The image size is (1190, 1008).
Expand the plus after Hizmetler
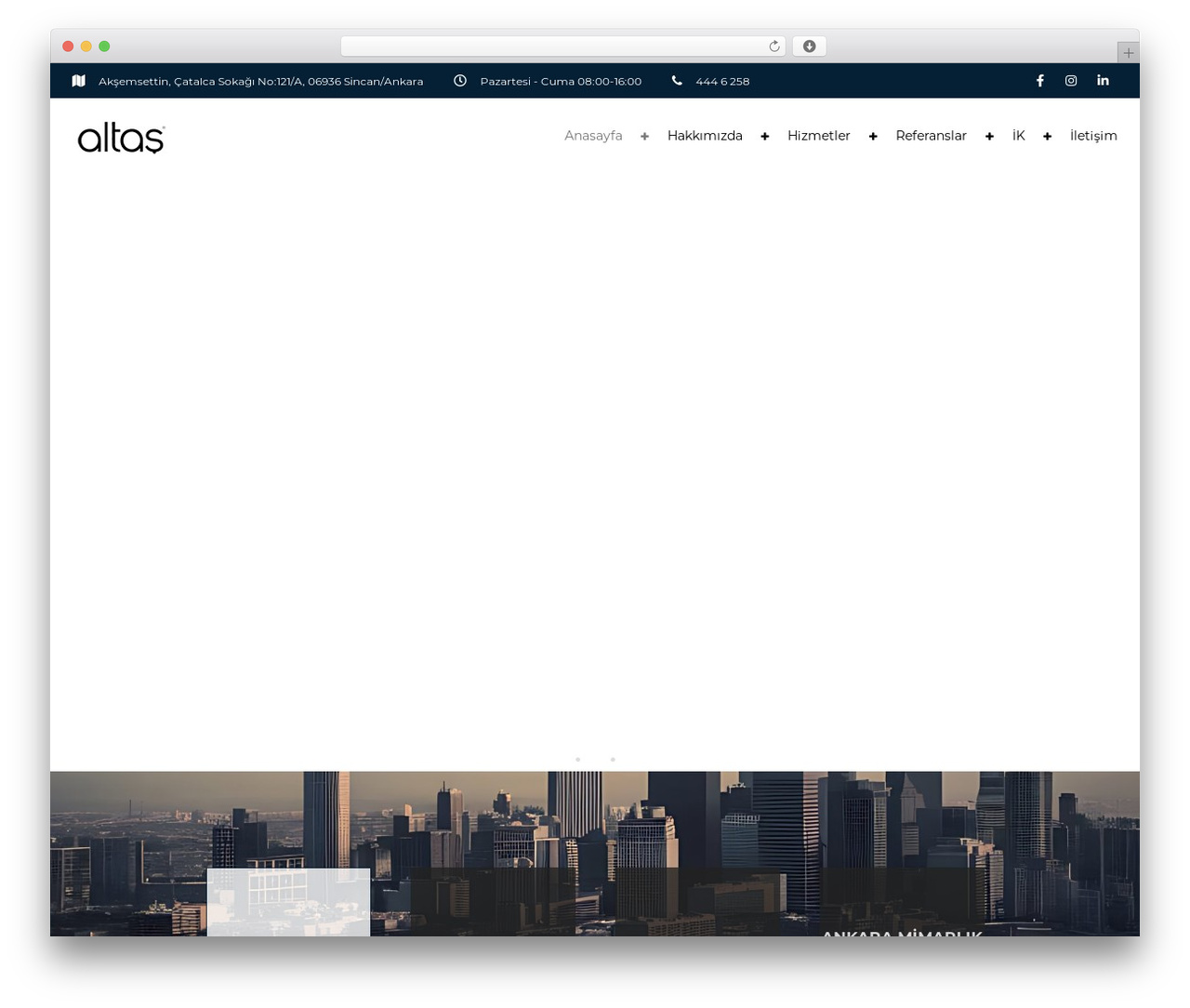click(873, 137)
